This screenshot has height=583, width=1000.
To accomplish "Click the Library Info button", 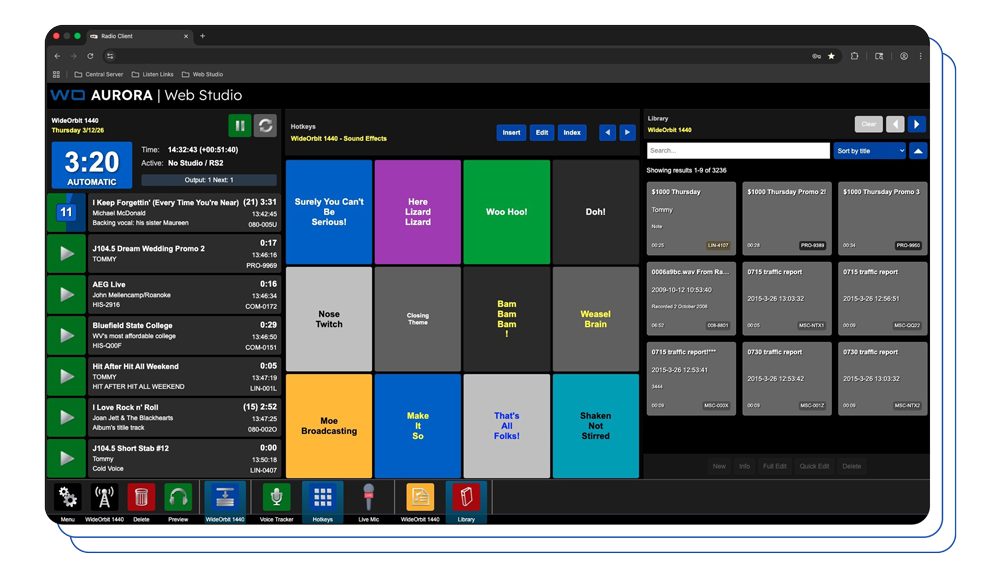I will 744,466.
